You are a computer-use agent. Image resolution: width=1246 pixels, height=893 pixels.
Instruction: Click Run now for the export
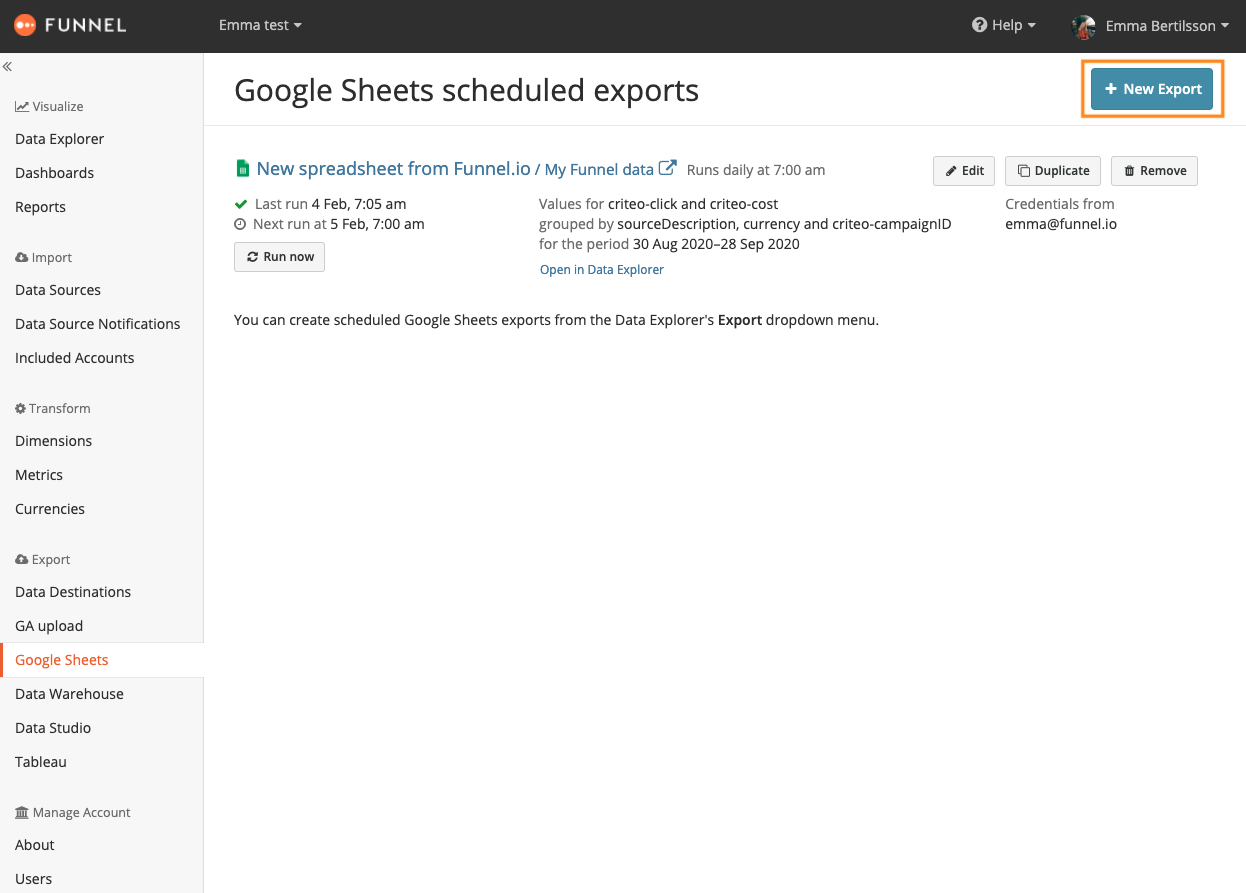[x=279, y=257]
